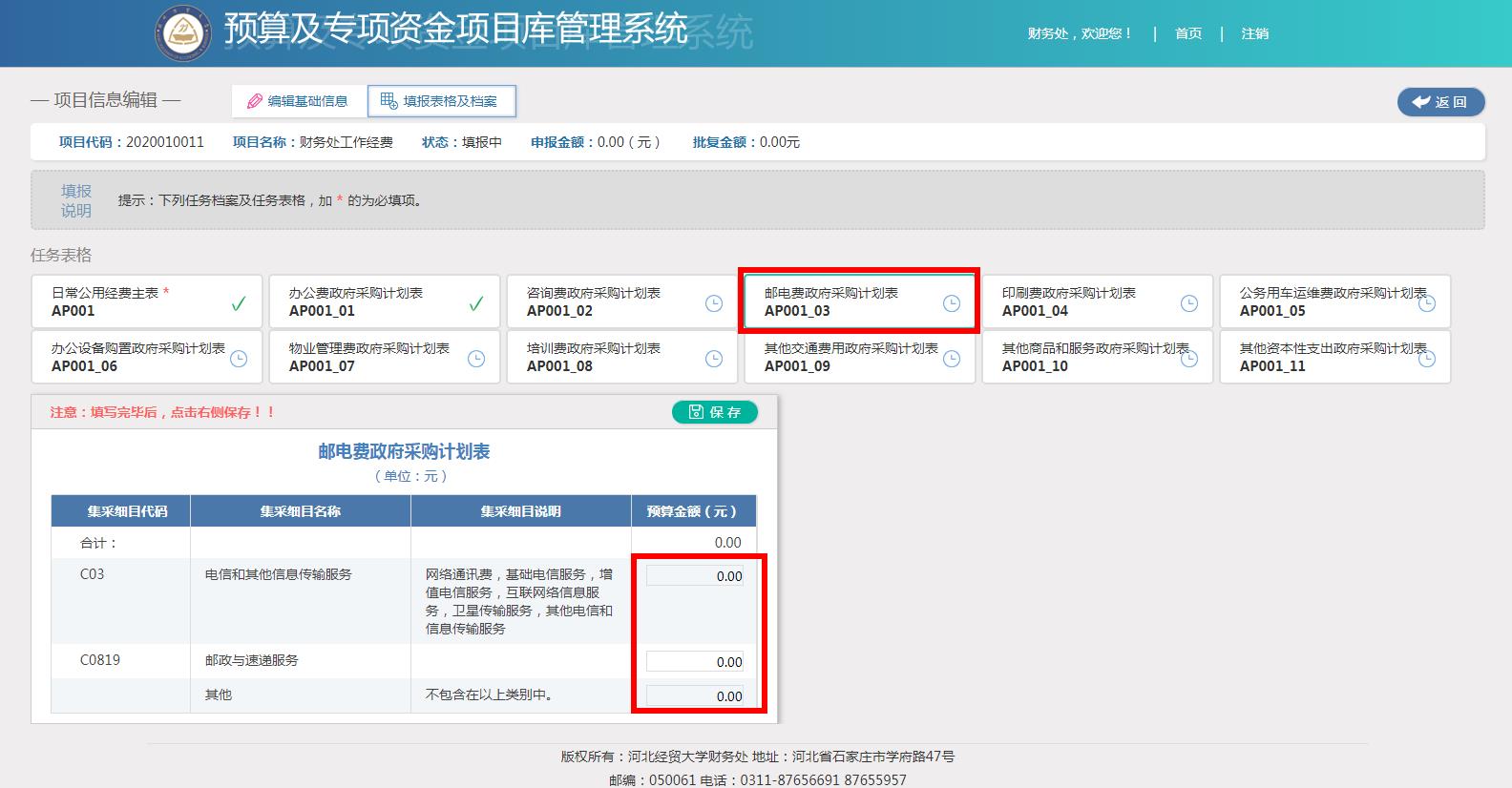Open 日常公用经费主表 AP001 form
The image size is (1512, 788).
146,302
